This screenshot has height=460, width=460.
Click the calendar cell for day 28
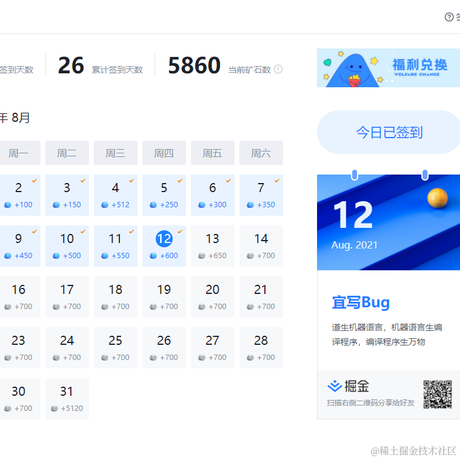pyautogui.click(x=261, y=348)
